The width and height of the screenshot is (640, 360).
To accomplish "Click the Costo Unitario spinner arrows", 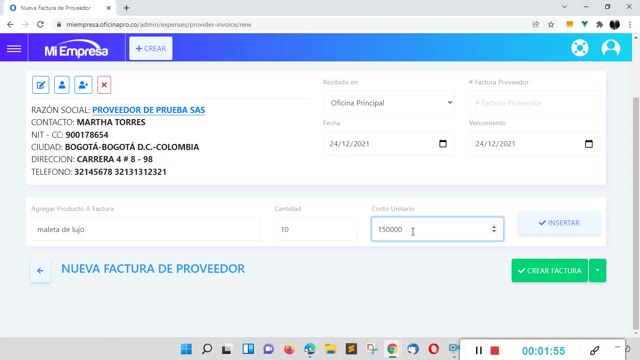I will point(494,229).
